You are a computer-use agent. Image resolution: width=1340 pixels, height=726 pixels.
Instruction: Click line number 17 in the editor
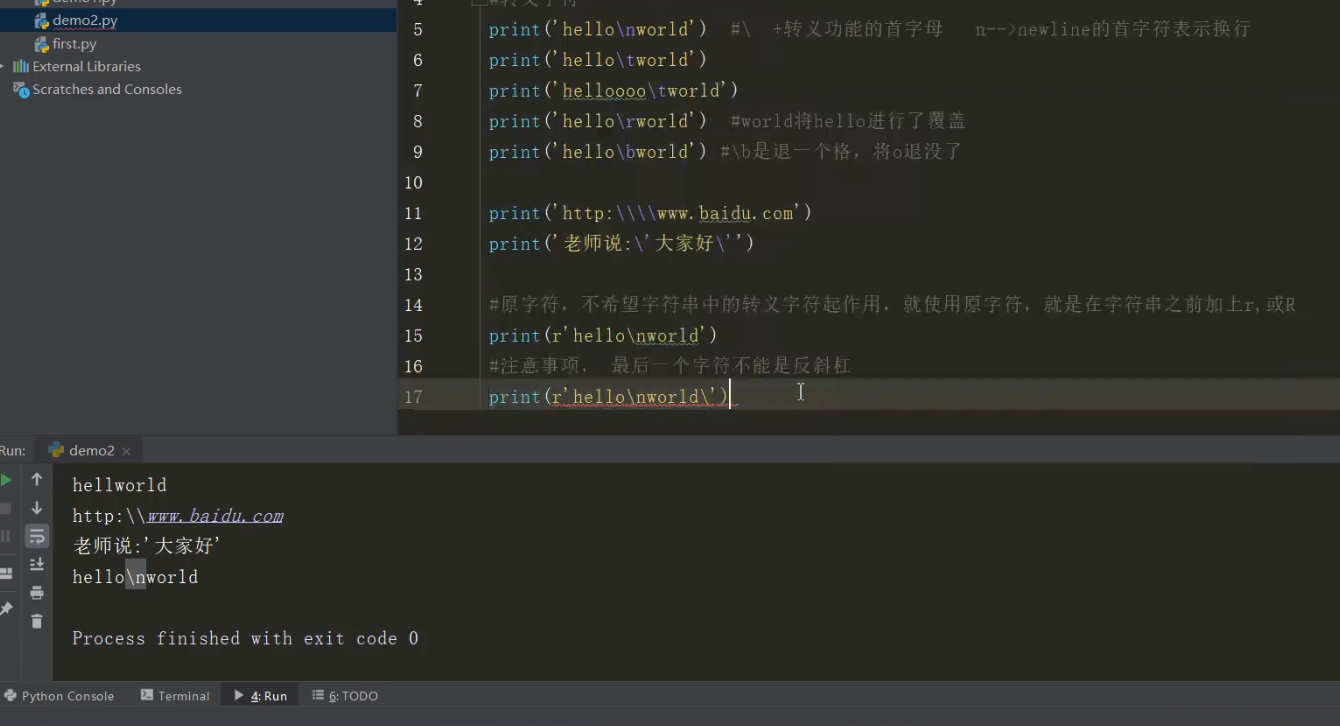tap(413, 396)
